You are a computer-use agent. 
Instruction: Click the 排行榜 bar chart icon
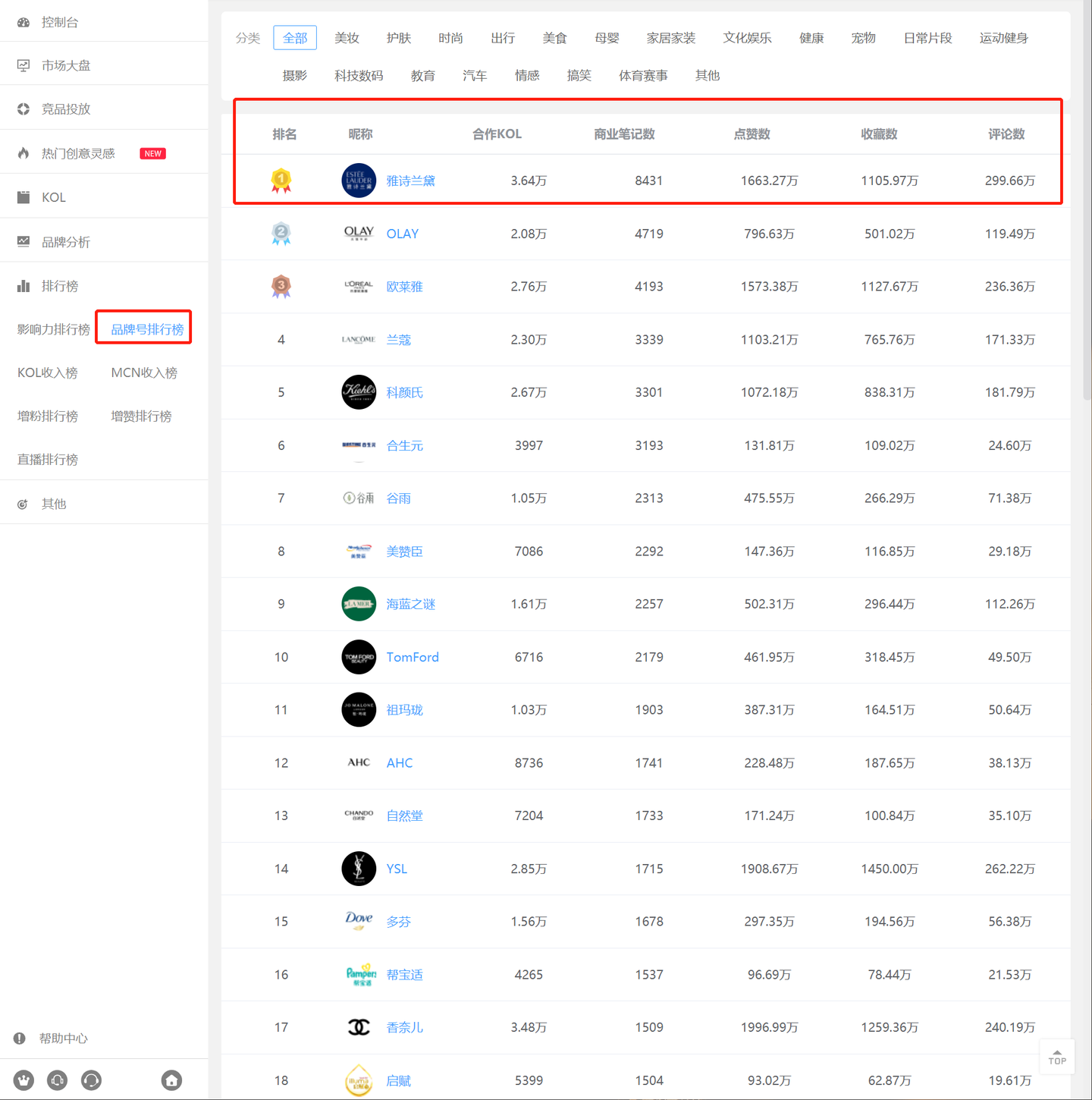[x=24, y=286]
